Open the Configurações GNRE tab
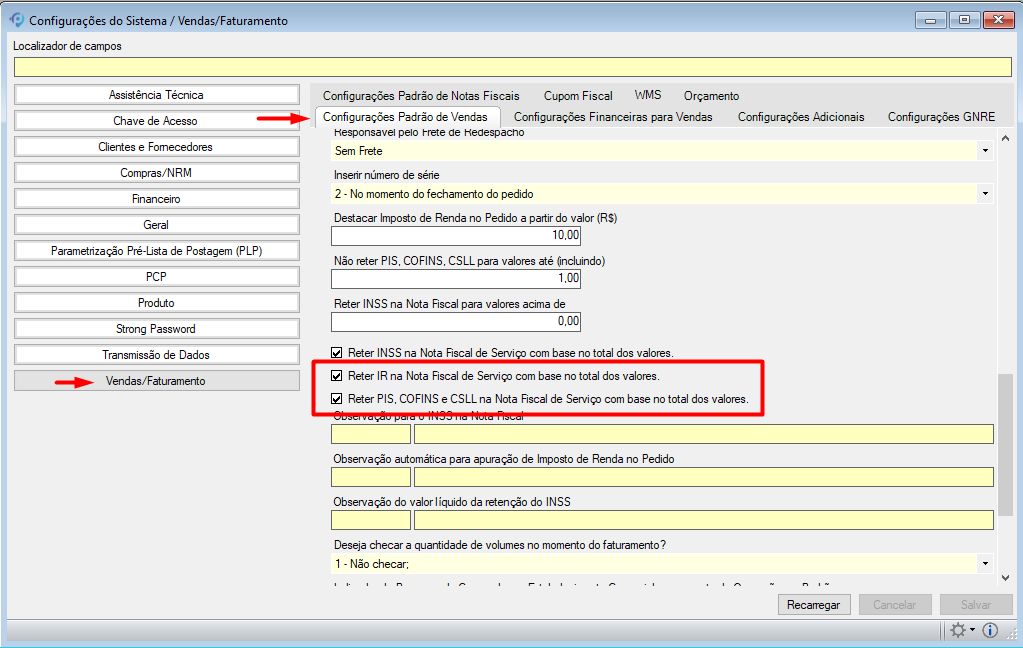 pos(941,117)
